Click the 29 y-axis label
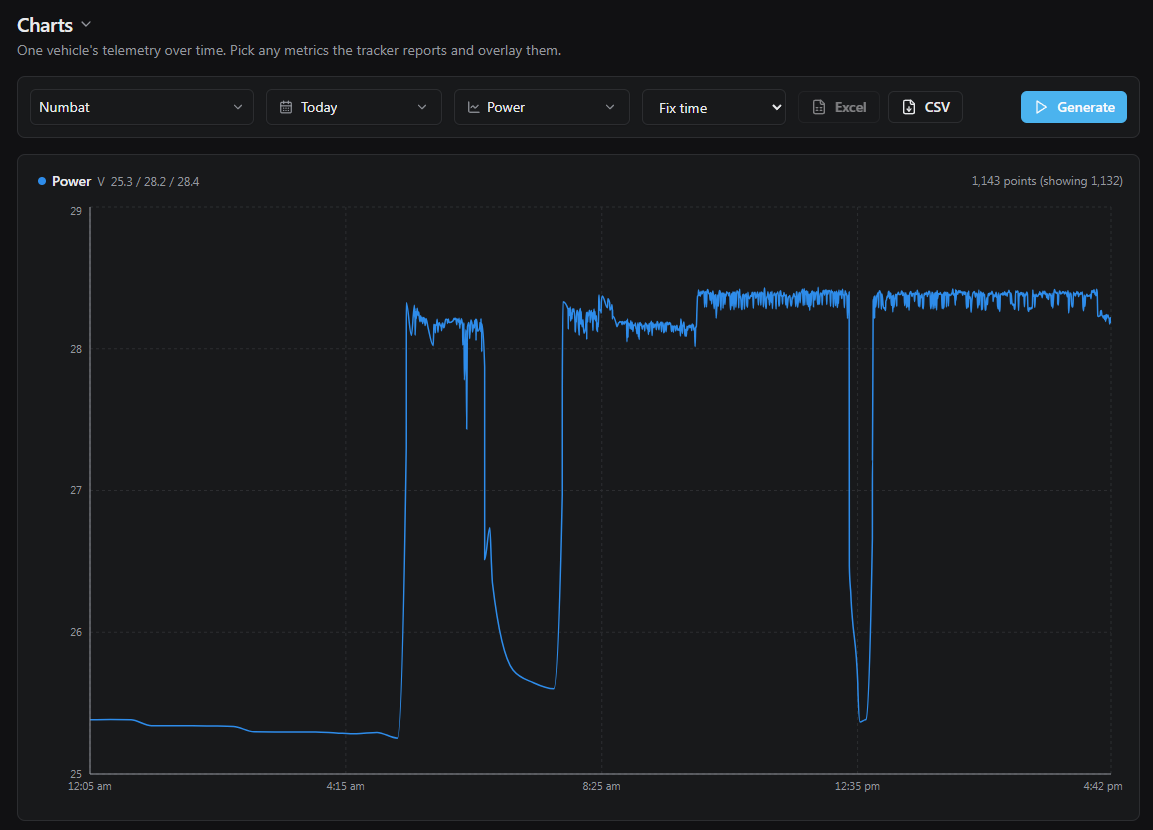The height and width of the screenshot is (830, 1153). [x=76, y=211]
